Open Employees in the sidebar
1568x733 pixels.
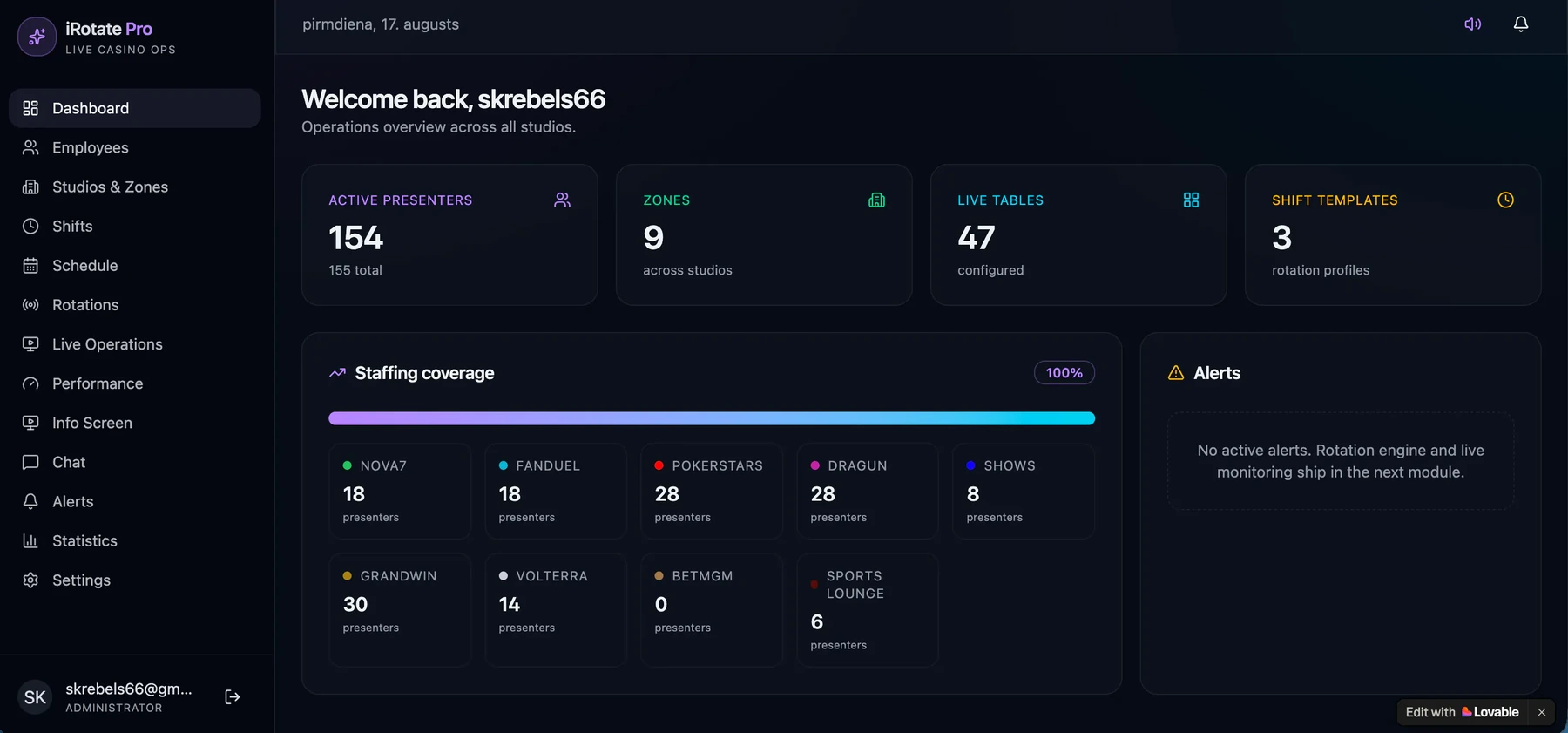coord(135,147)
